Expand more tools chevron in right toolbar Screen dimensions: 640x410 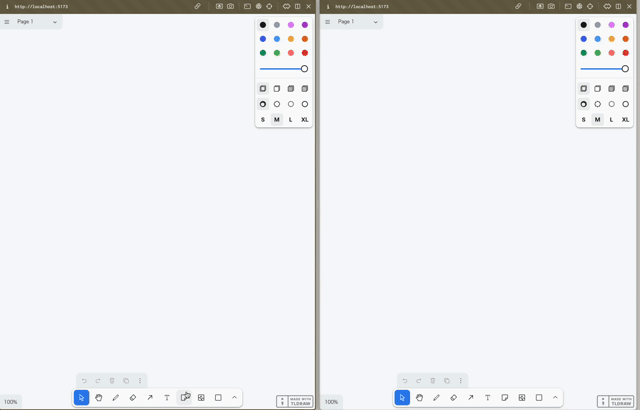[x=556, y=397]
